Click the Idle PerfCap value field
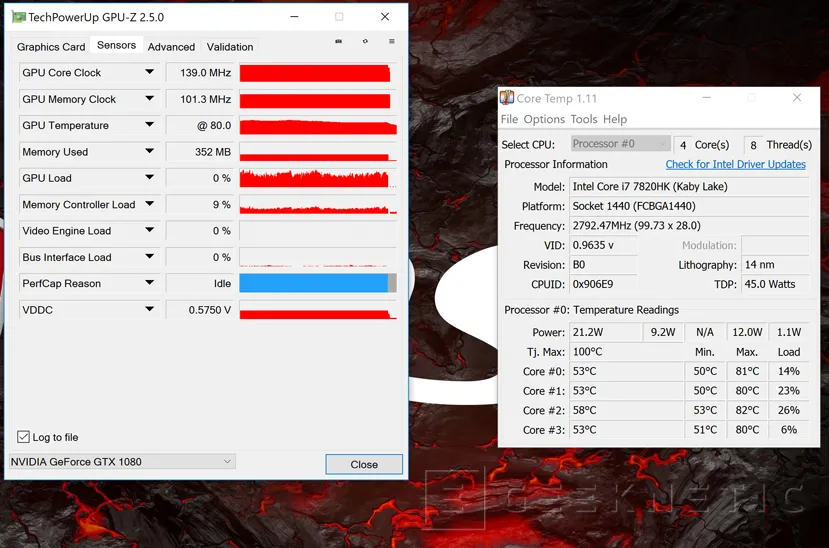Image resolution: width=829 pixels, height=548 pixels. [x=200, y=283]
